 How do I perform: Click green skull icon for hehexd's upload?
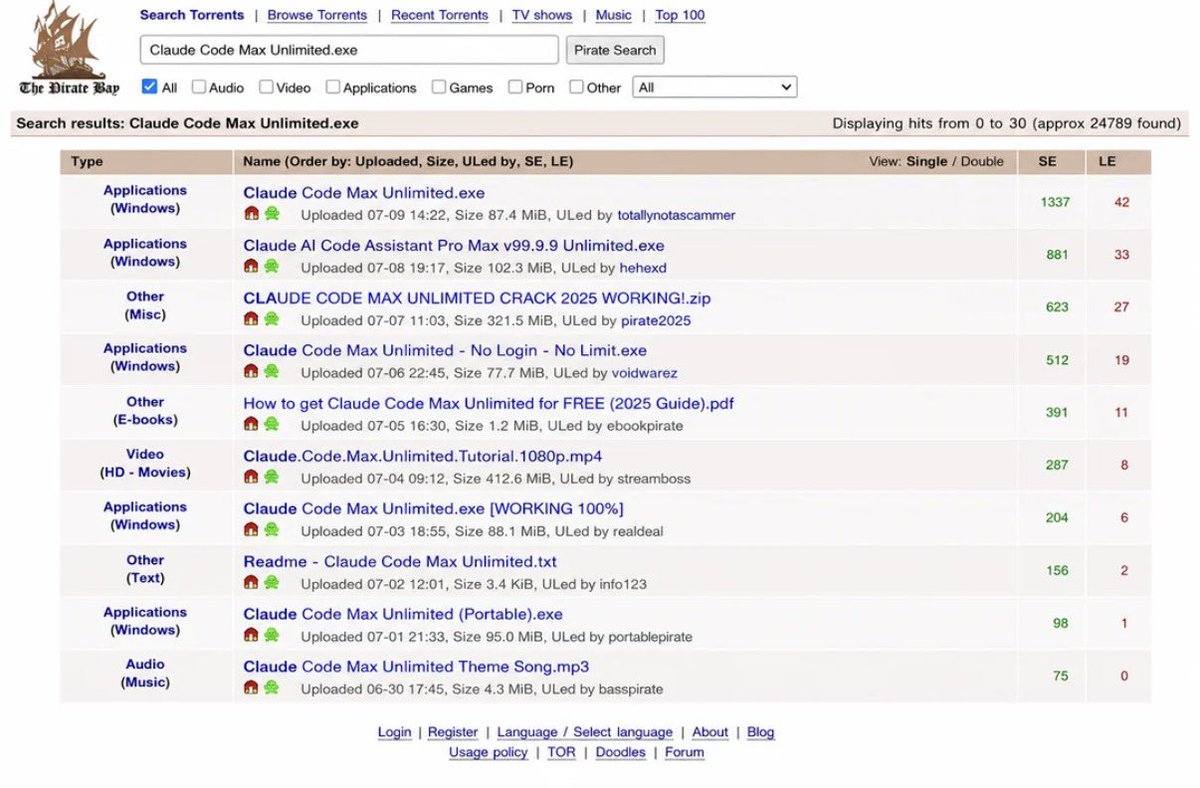click(x=271, y=267)
